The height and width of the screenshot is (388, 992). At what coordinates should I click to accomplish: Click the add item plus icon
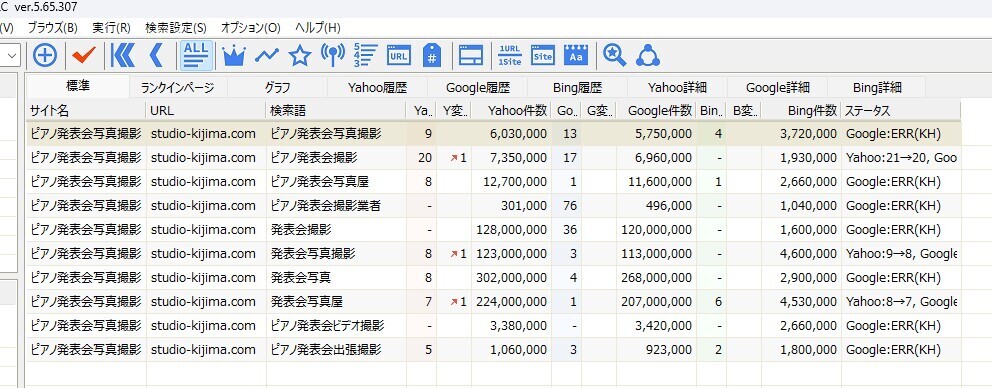[45, 55]
